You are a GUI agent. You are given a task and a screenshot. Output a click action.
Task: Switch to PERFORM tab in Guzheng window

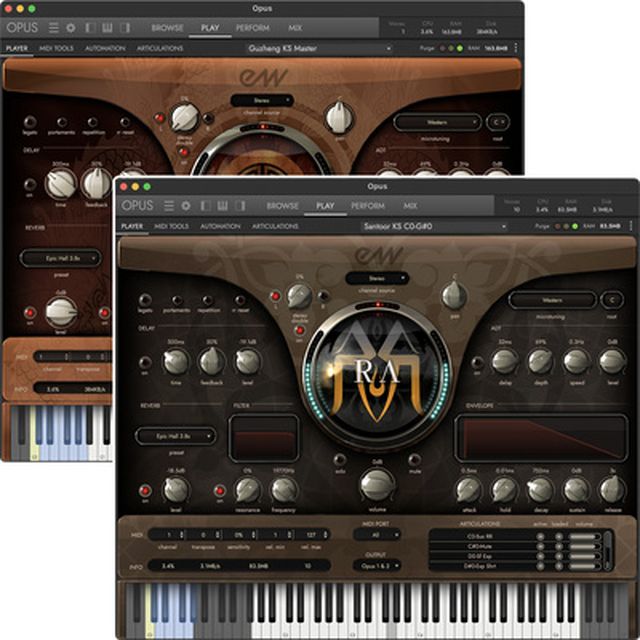point(253,28)
